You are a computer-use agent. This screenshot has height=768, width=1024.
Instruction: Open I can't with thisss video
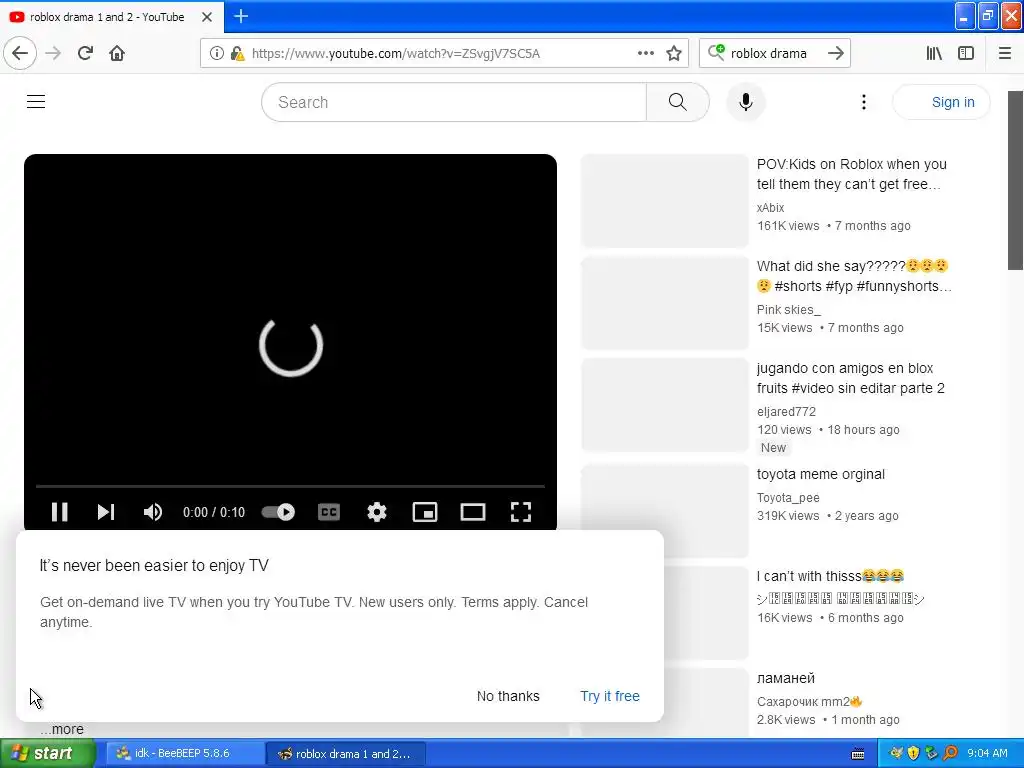tap(830, 576)
